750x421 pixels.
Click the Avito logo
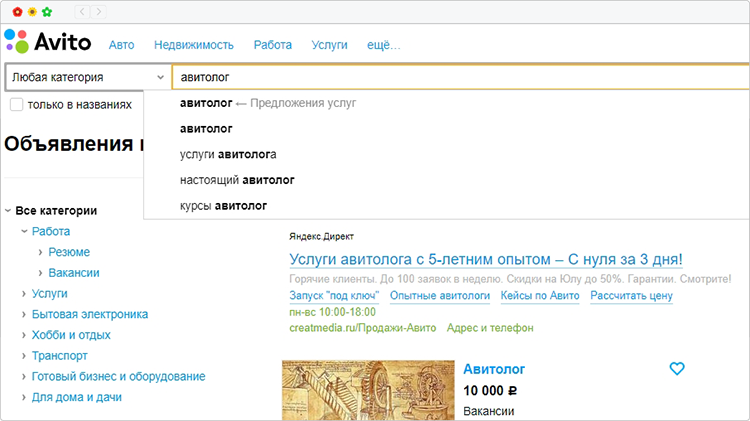pyautogui.click(x=47, y=42)
